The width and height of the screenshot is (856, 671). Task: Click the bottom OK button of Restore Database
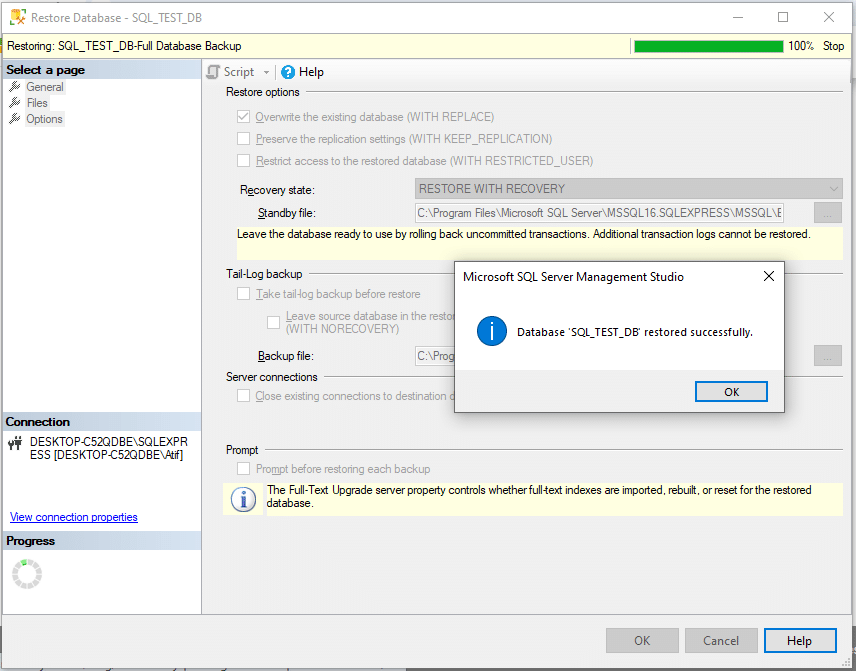pos(642,640)
